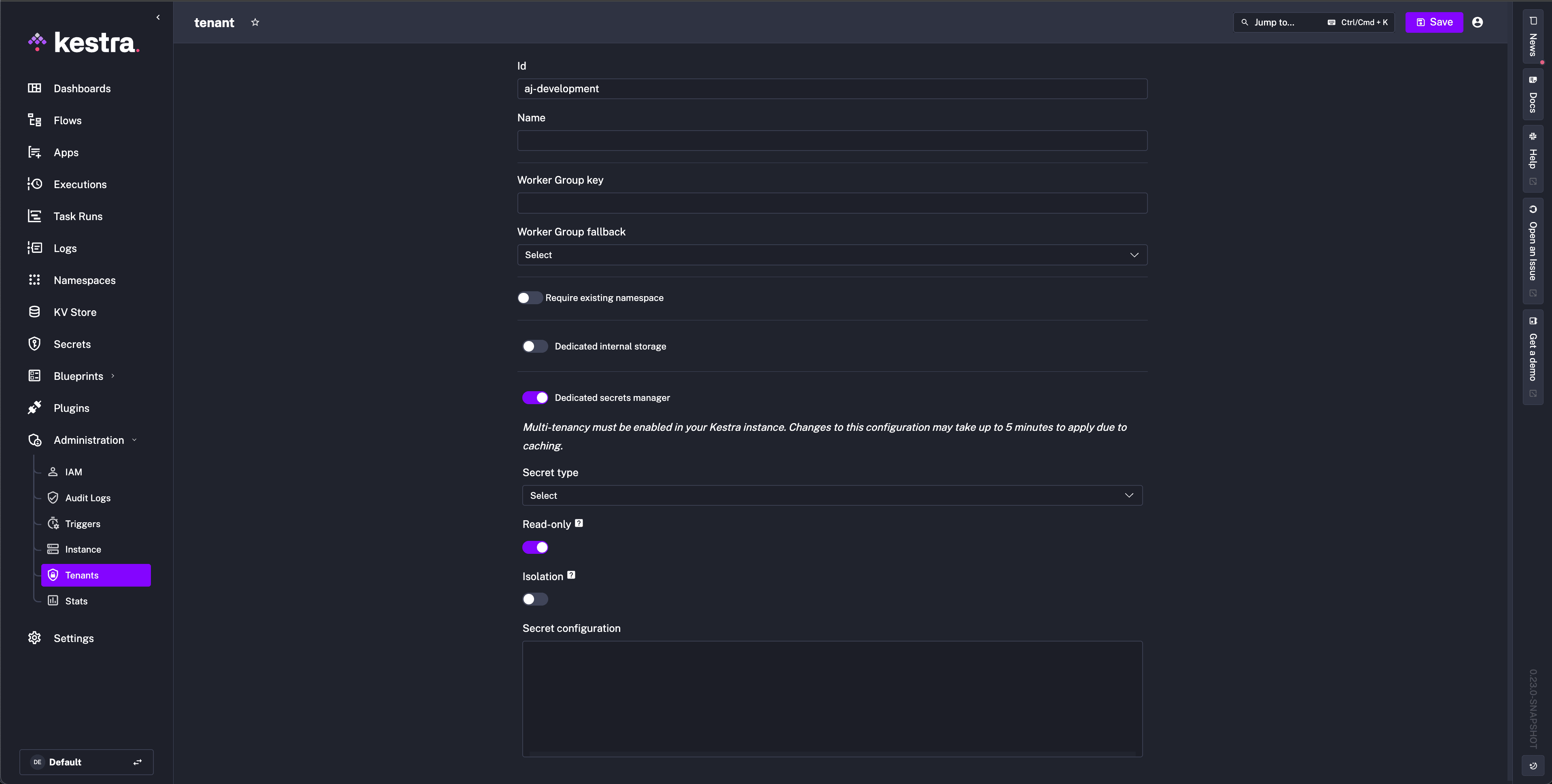Image resolution: width=1552 pixels, height=784 pixels.
Task: Star the tenant page as bookmark
Action: click(255, 22)
